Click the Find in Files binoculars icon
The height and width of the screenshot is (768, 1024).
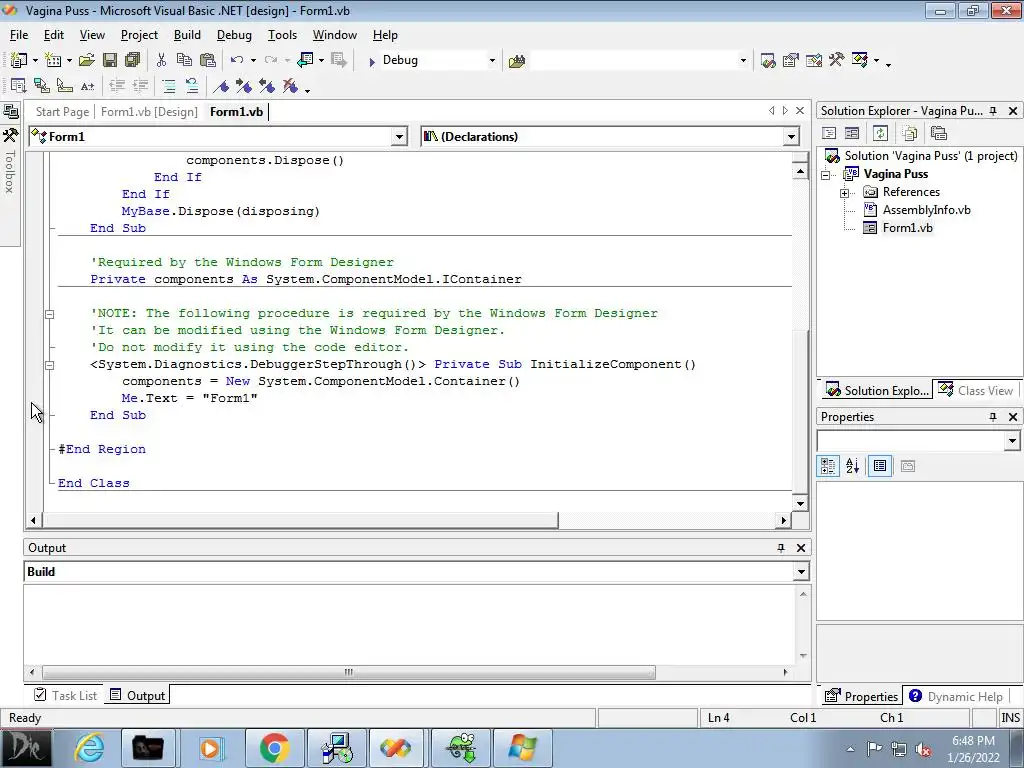517,61
